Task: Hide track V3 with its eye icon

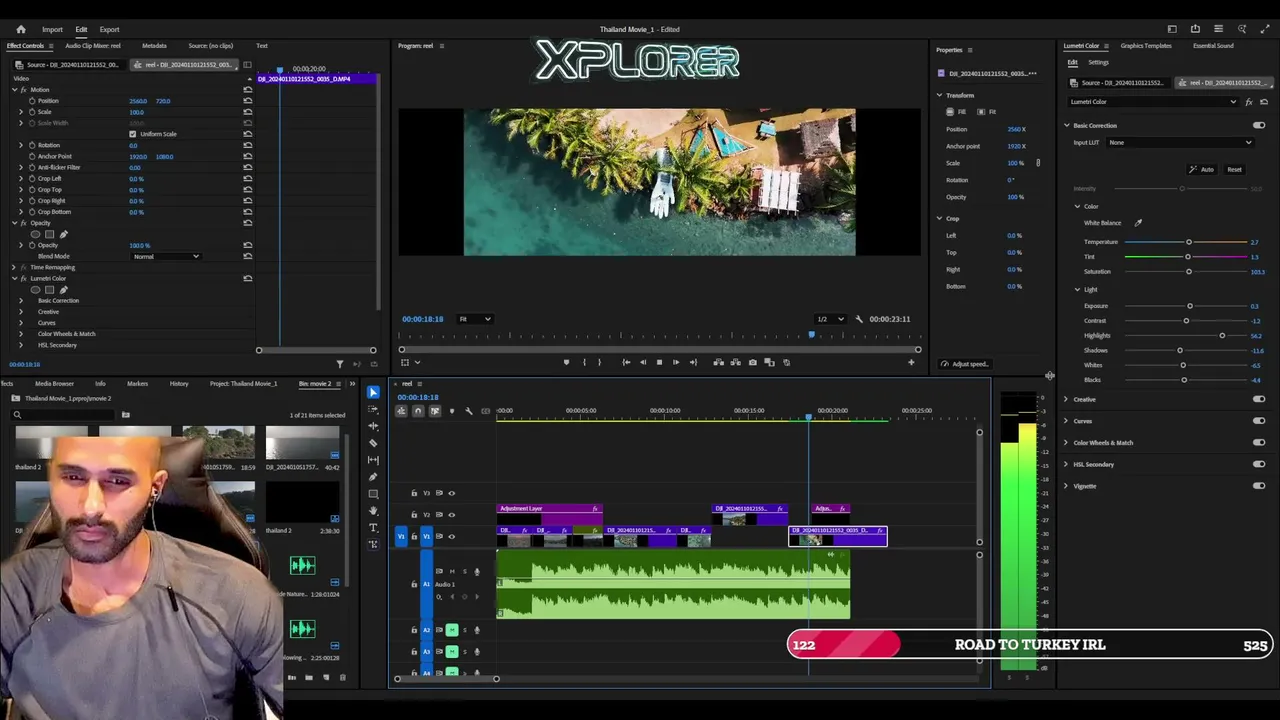Action: 451,493
